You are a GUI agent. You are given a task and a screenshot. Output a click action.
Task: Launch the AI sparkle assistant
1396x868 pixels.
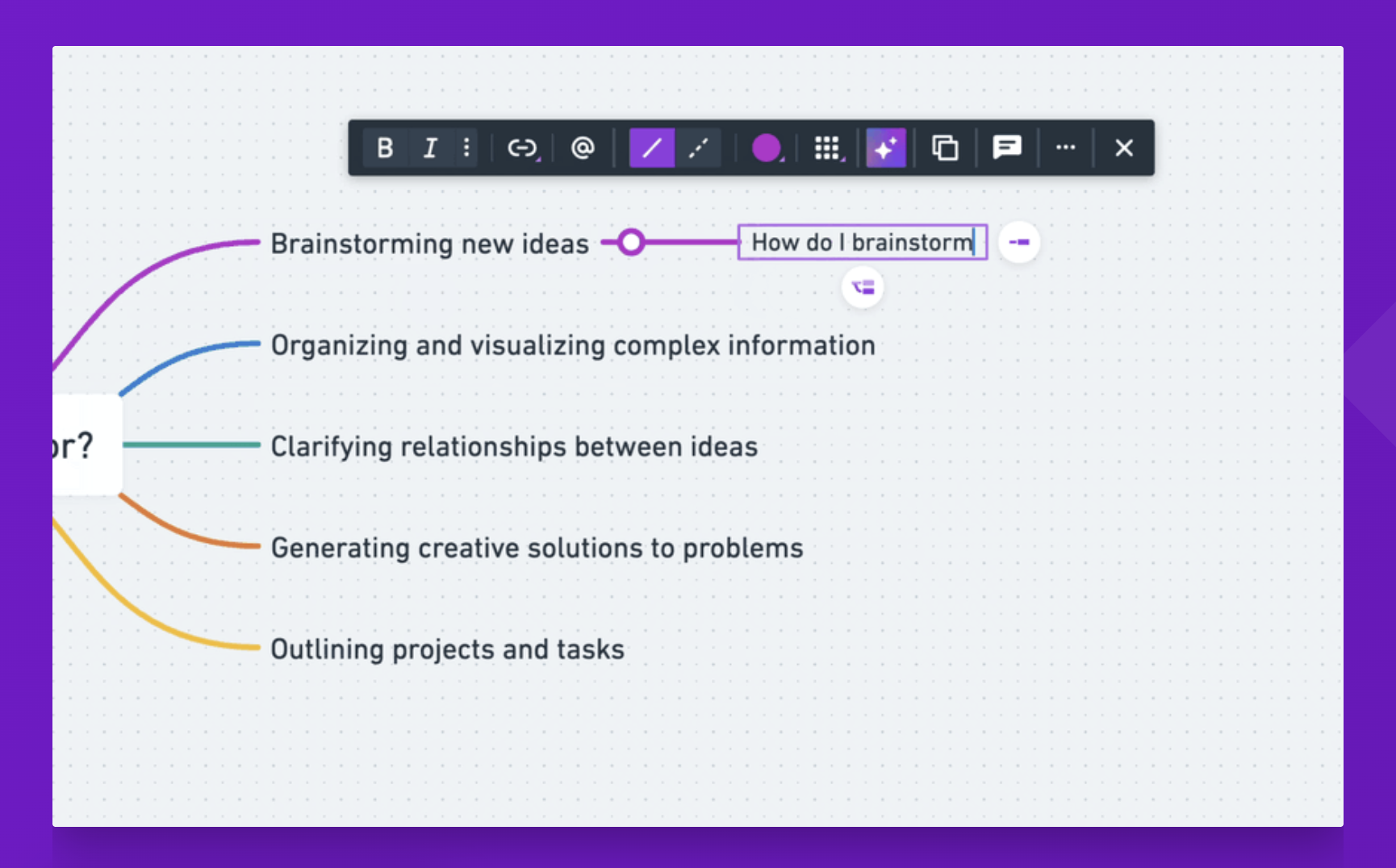pyautogui.click(x=886, y=148)
